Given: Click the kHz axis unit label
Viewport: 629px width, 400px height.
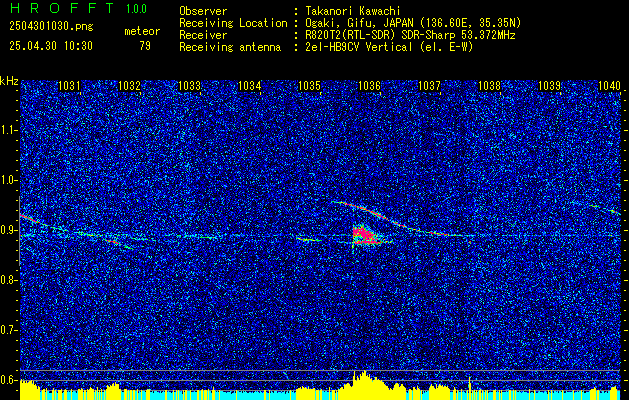Looking at the screenshot, I should click(9, 81).
